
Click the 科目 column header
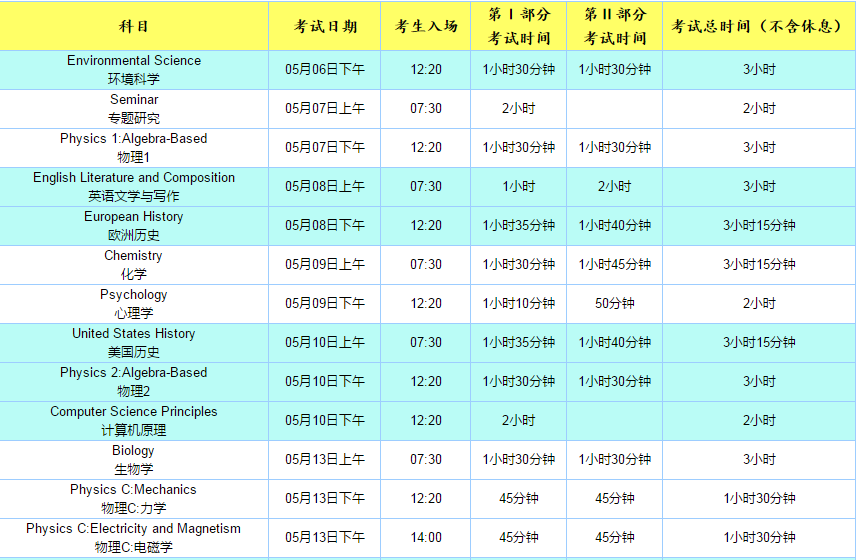(x=134, y=26)
